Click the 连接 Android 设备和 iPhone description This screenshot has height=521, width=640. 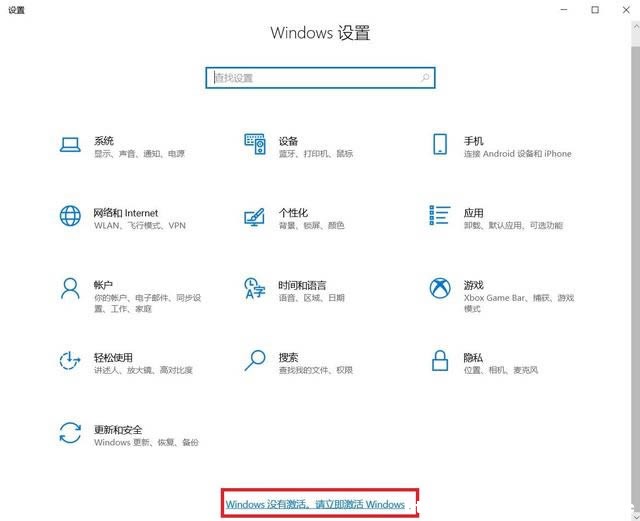click(518, 154)
